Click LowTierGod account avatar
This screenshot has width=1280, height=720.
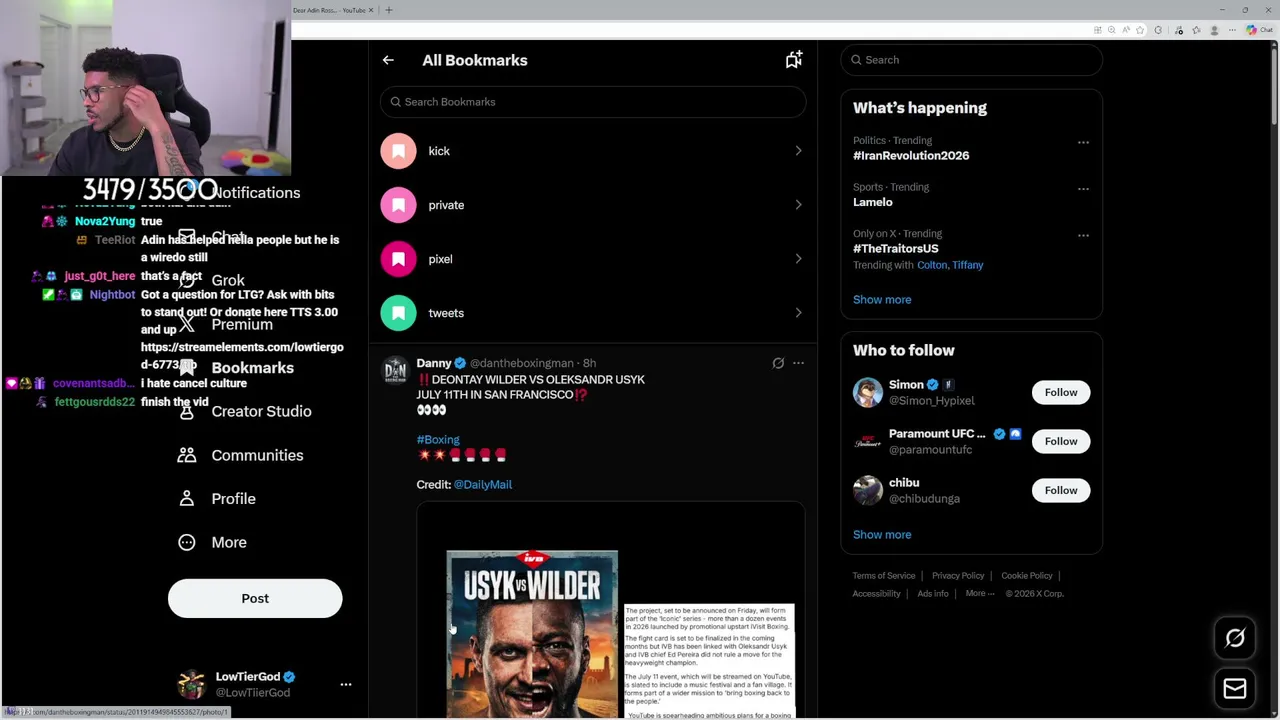191,684
